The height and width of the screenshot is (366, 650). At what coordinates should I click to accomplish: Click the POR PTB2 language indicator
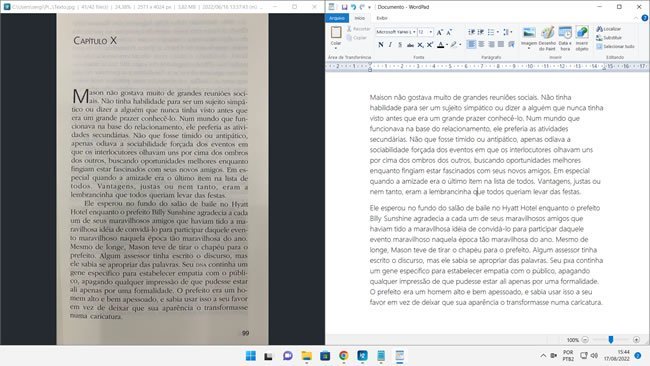pyautogui.click(x=568, y=355)
